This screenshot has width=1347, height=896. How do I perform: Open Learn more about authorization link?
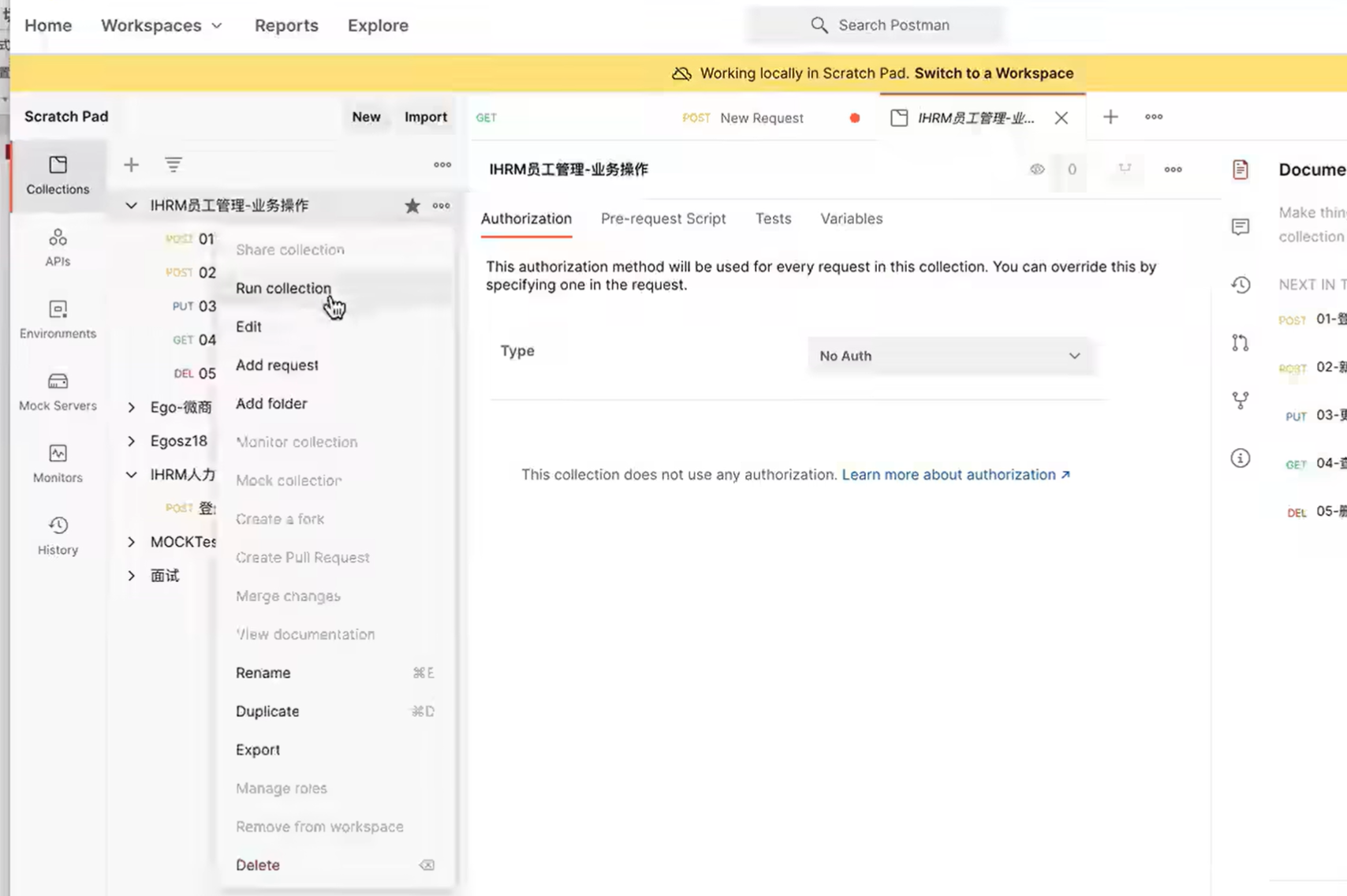click(x=956, y=475)
